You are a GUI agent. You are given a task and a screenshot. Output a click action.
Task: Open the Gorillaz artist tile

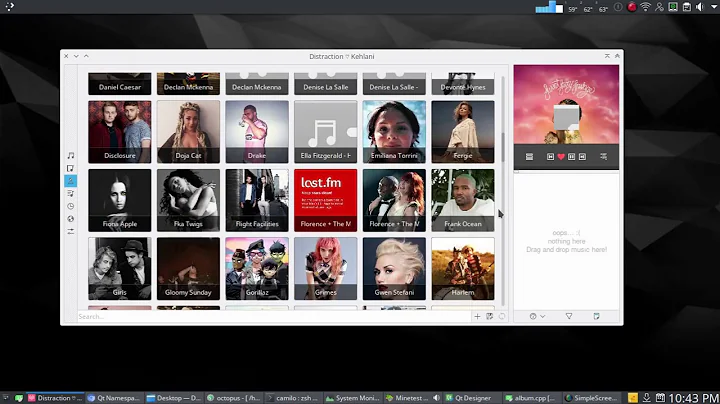point(257,269)
